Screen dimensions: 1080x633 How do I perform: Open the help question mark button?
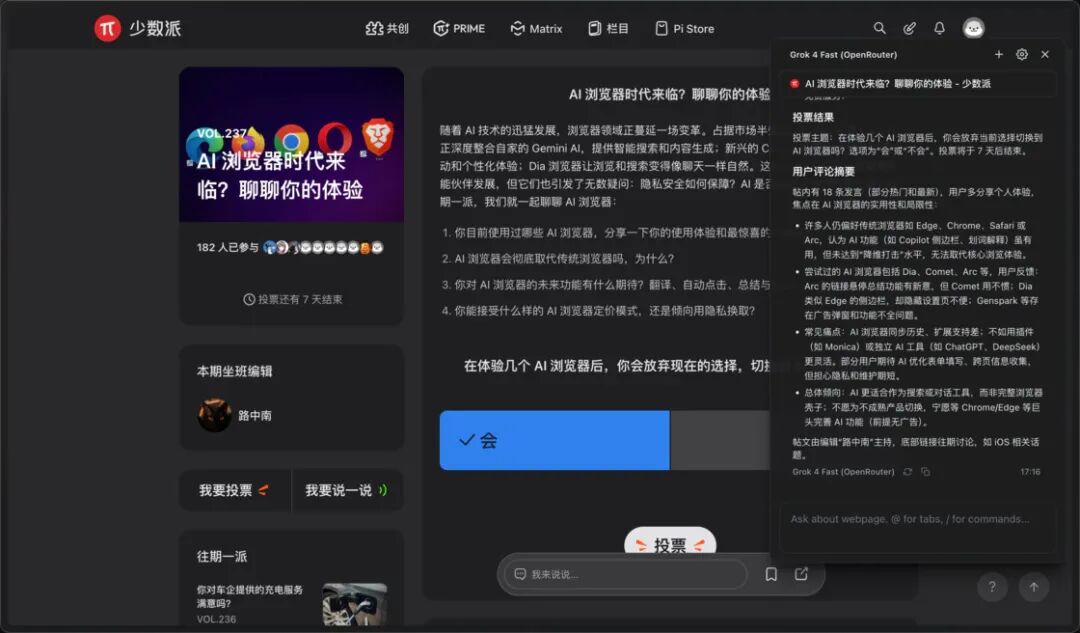pyautogui.click(x=992, y=587)
